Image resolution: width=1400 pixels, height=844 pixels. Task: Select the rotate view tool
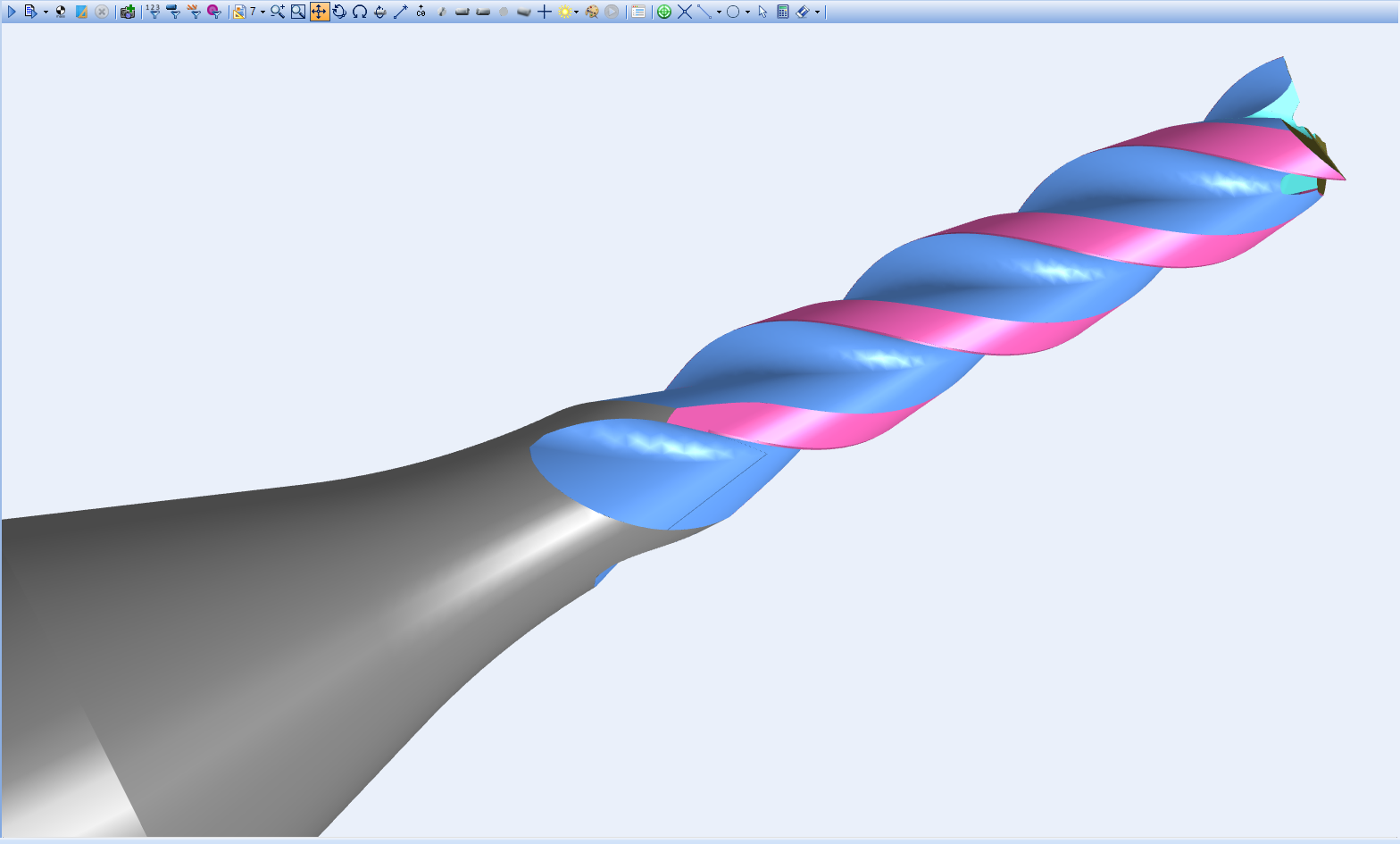pyautogui.click(x=339, y=12)
